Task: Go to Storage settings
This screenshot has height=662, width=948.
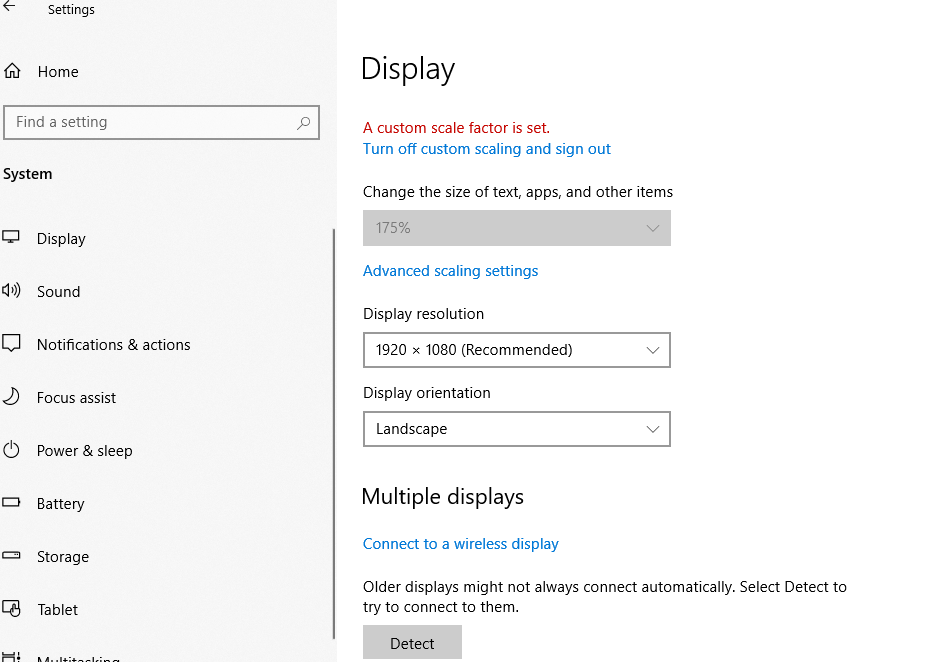Action: (x=63, y=557)
